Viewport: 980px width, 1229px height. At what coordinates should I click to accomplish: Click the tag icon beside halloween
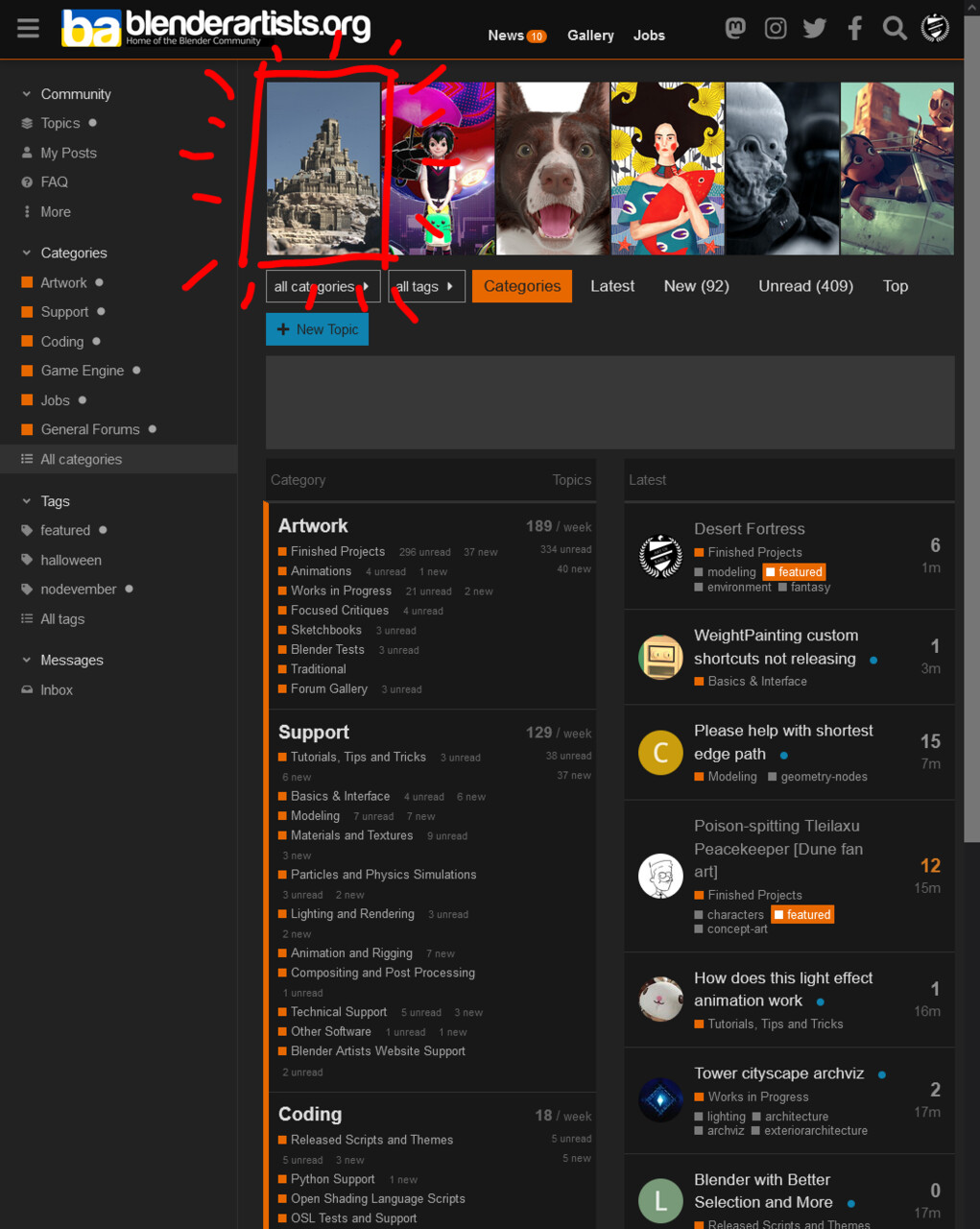(x=27, y=560)
